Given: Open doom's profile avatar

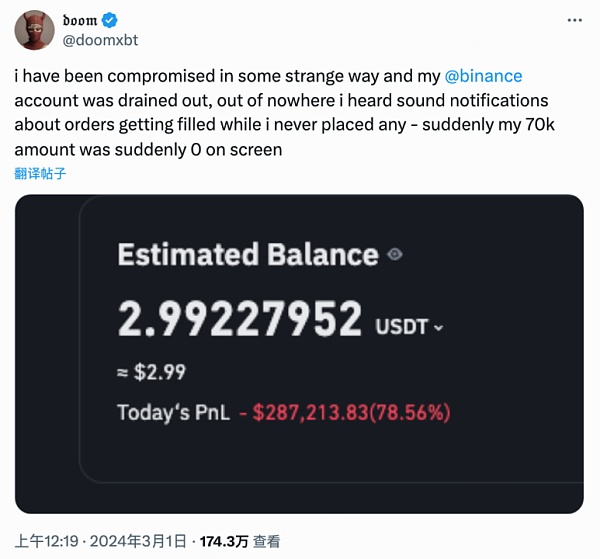Looking at the screenshot, I should 34,30.
